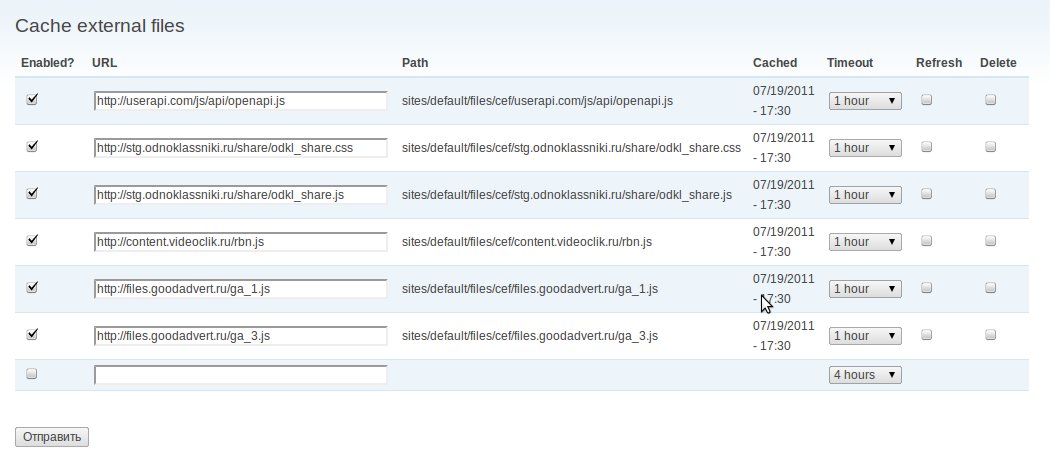The width and height of the screenshot is (1050, 463).
Task: Click path text ending files.goodadvert.ru/ga_1.js
Action: 530,288
